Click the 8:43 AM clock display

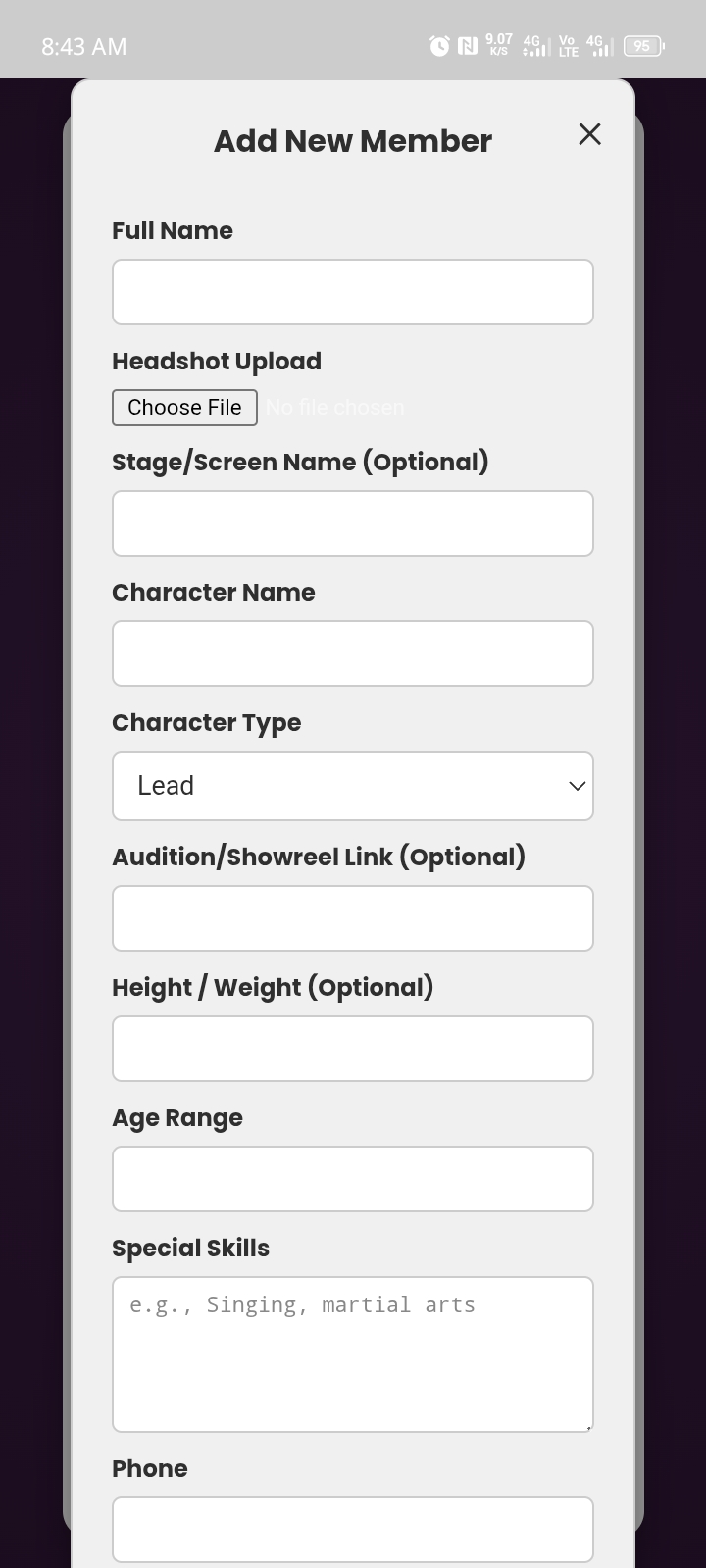pos(83,46)
